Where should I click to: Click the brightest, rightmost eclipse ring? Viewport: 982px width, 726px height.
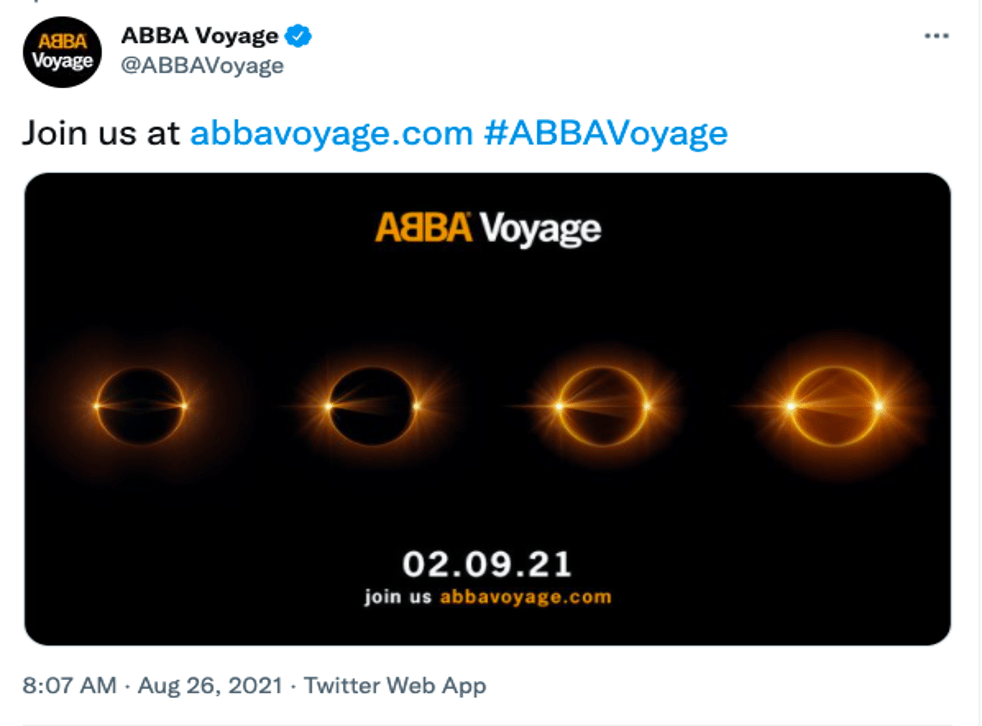834,405
